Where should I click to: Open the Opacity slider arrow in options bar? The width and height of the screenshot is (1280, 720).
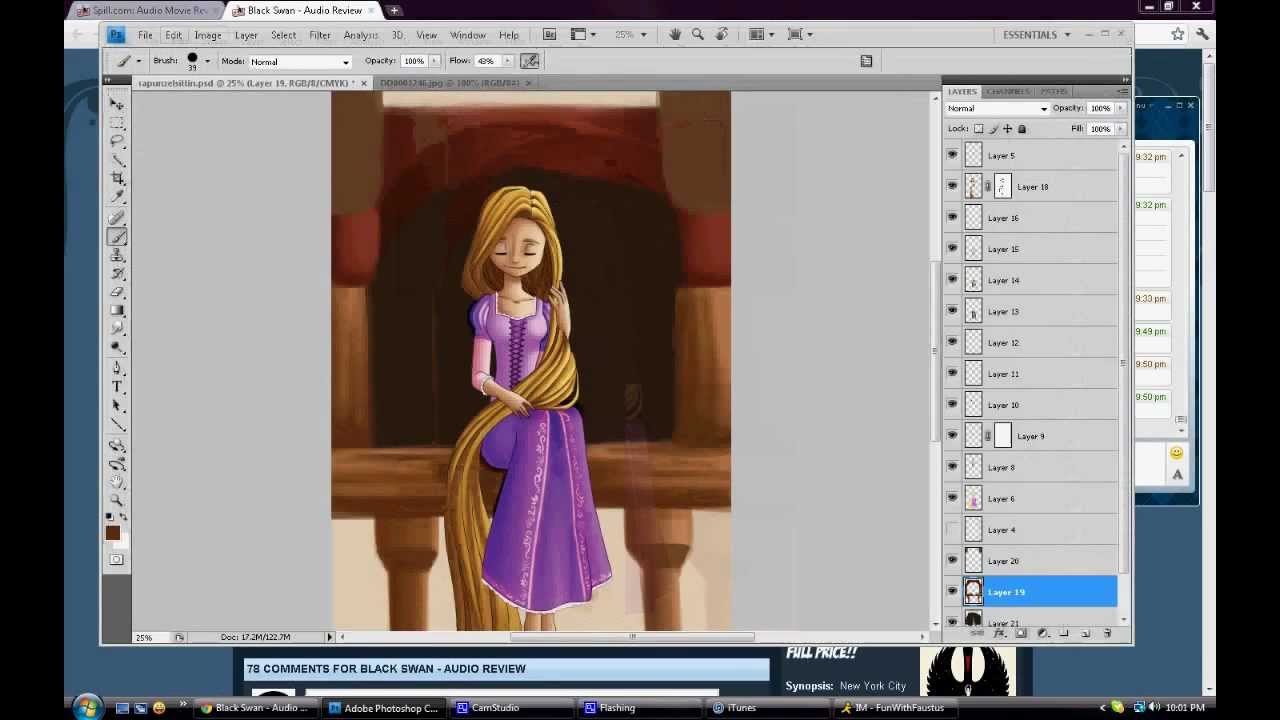click(x=434, y=61)
